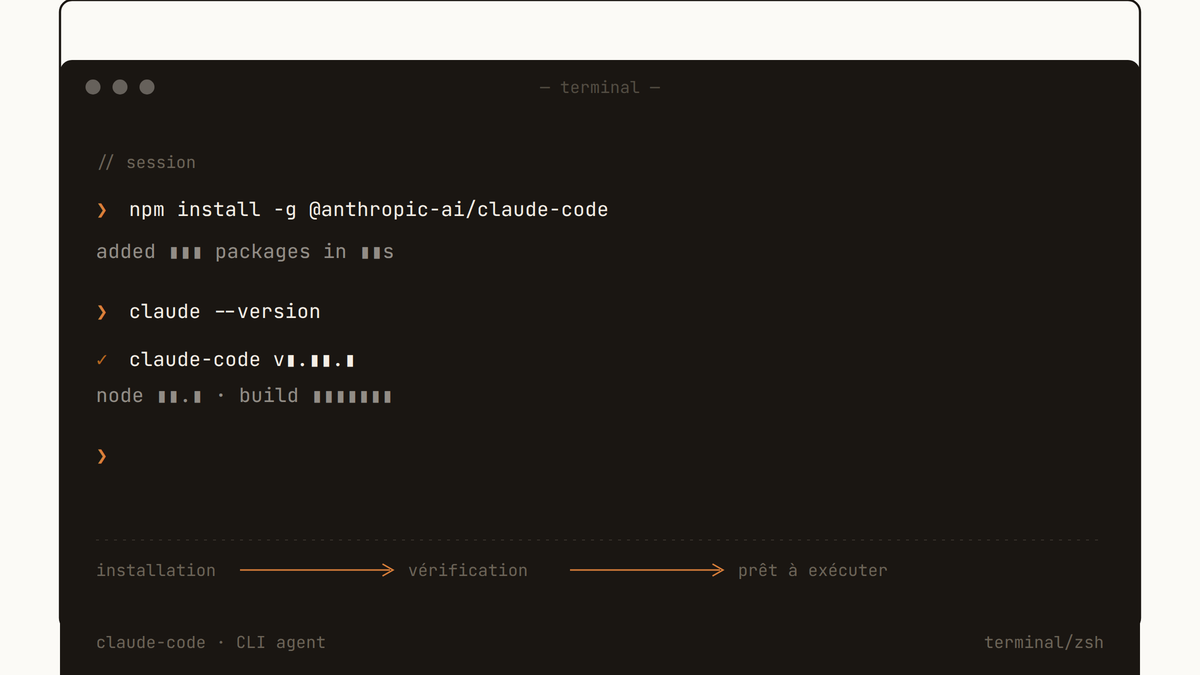This screenshot has height=675, width=1200.
Task: Click the "vérification" step label
Action: point(468,570)
